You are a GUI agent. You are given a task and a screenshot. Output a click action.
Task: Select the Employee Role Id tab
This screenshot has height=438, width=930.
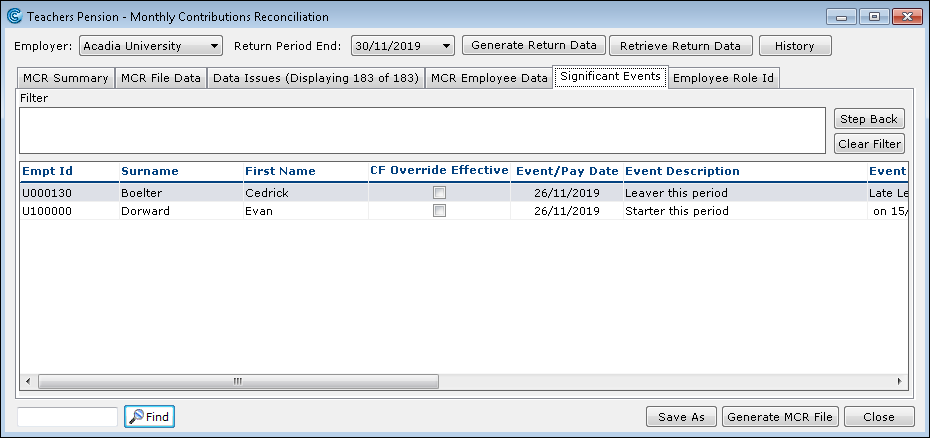[724, 78]
